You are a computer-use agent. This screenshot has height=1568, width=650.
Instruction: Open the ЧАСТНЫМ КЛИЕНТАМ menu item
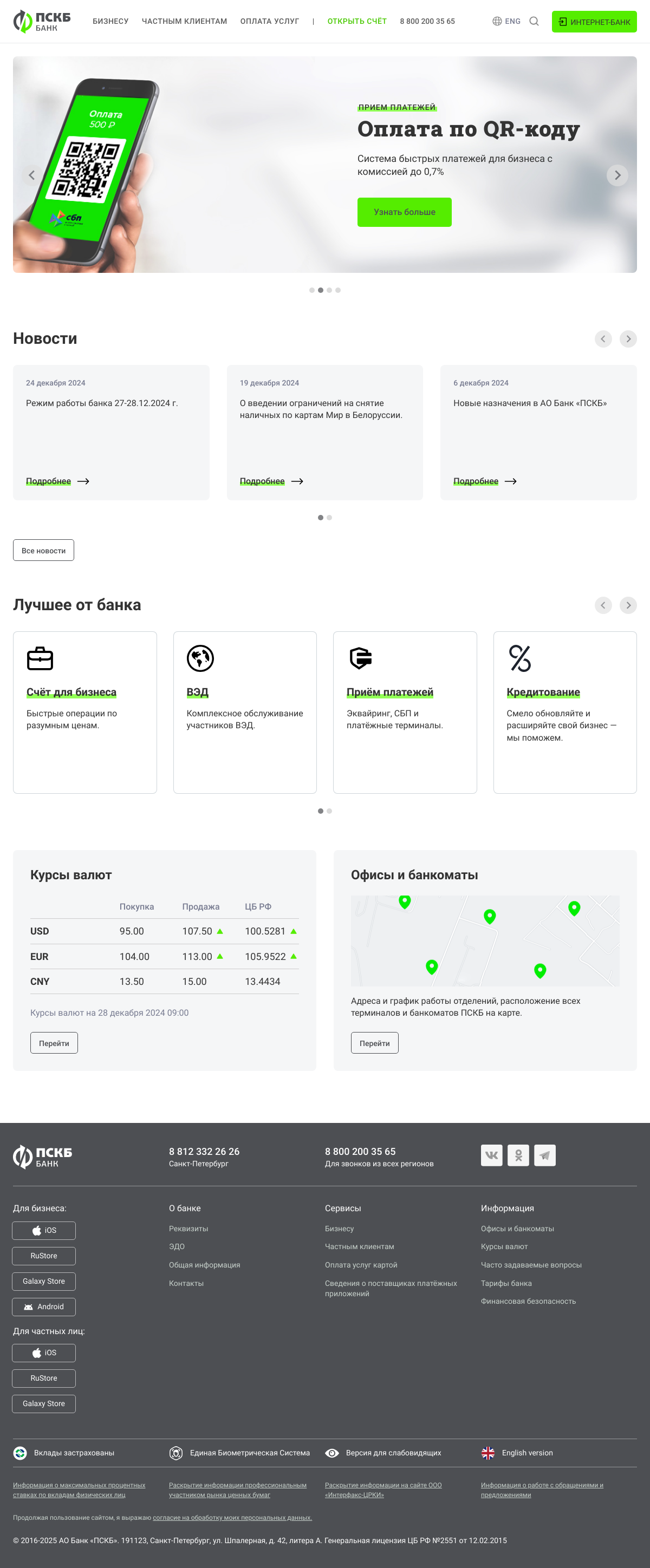click(x=184, y=21)
